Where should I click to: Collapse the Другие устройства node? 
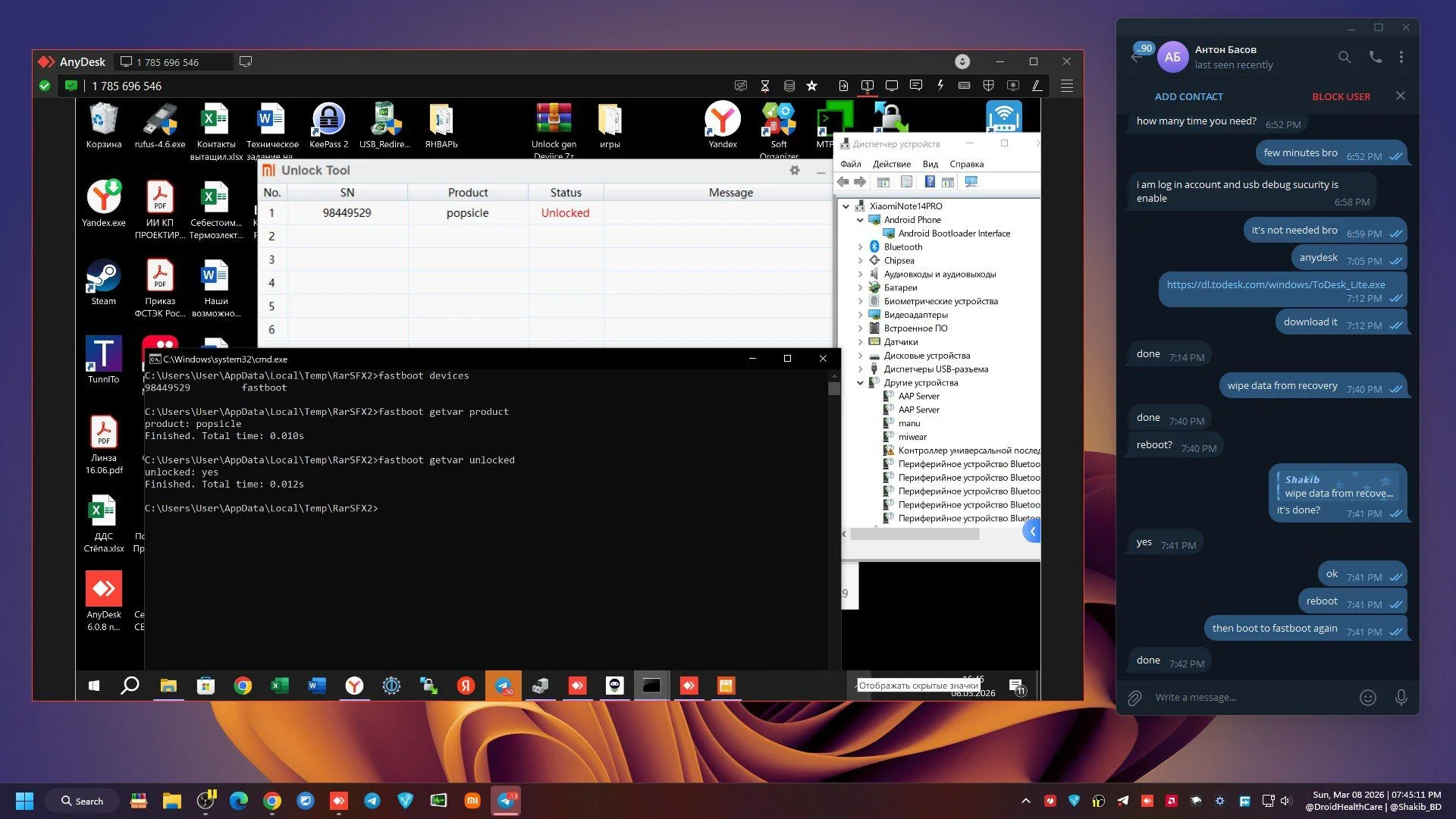tap(860, 383)
